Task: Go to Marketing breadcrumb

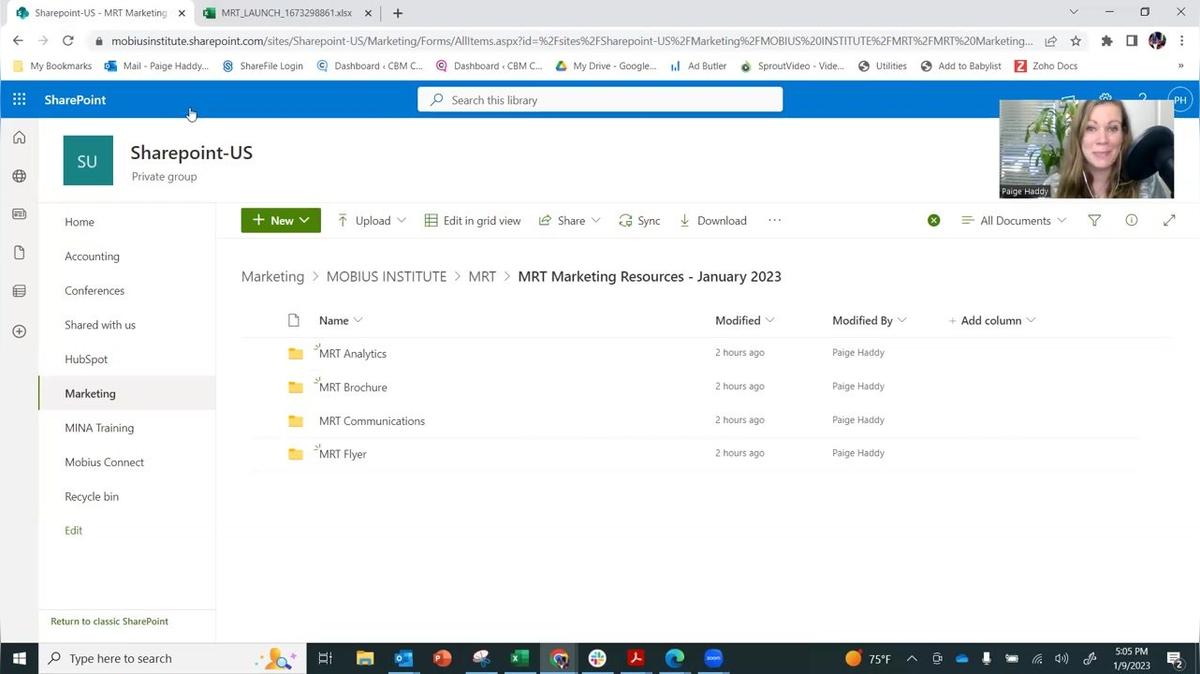Action: click(x=272, y=276)
